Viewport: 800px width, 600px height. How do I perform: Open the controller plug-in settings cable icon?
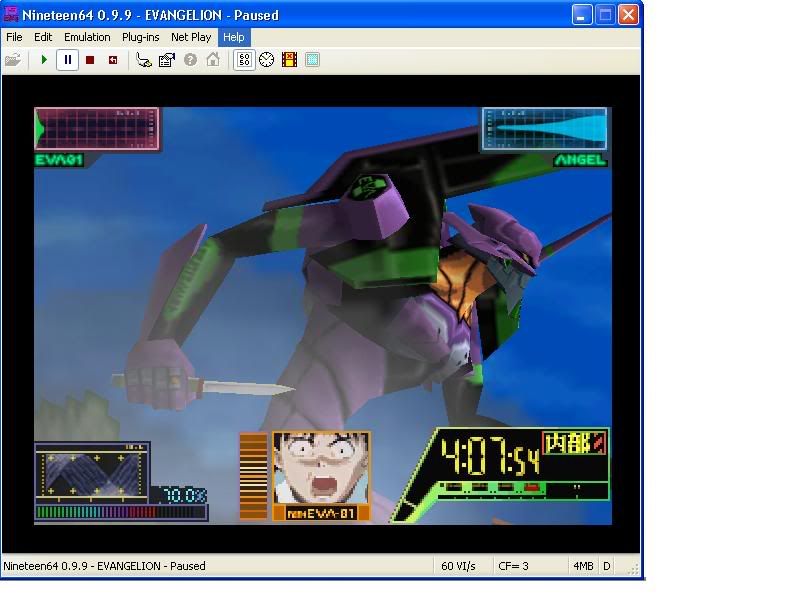point(144,60)
